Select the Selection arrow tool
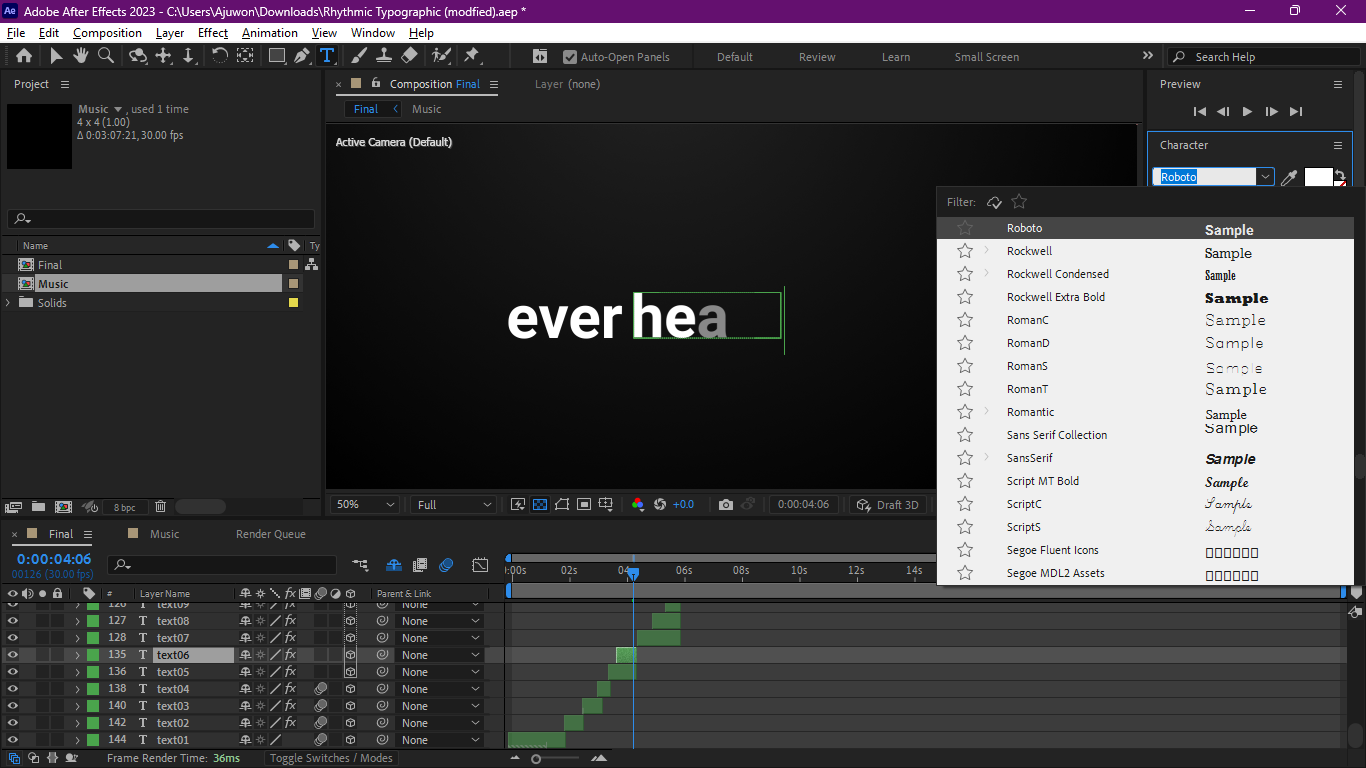This screenshot has width=1366, height=768. point(56,56)
